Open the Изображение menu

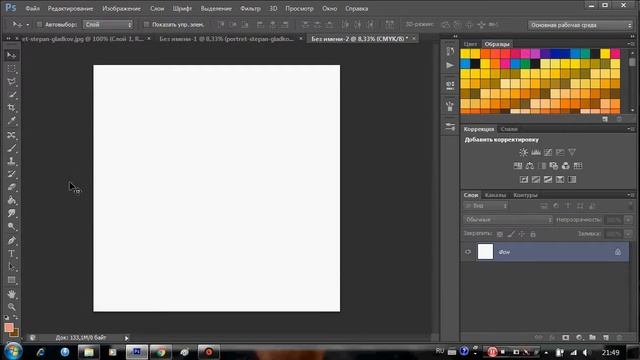pos(121,8)
